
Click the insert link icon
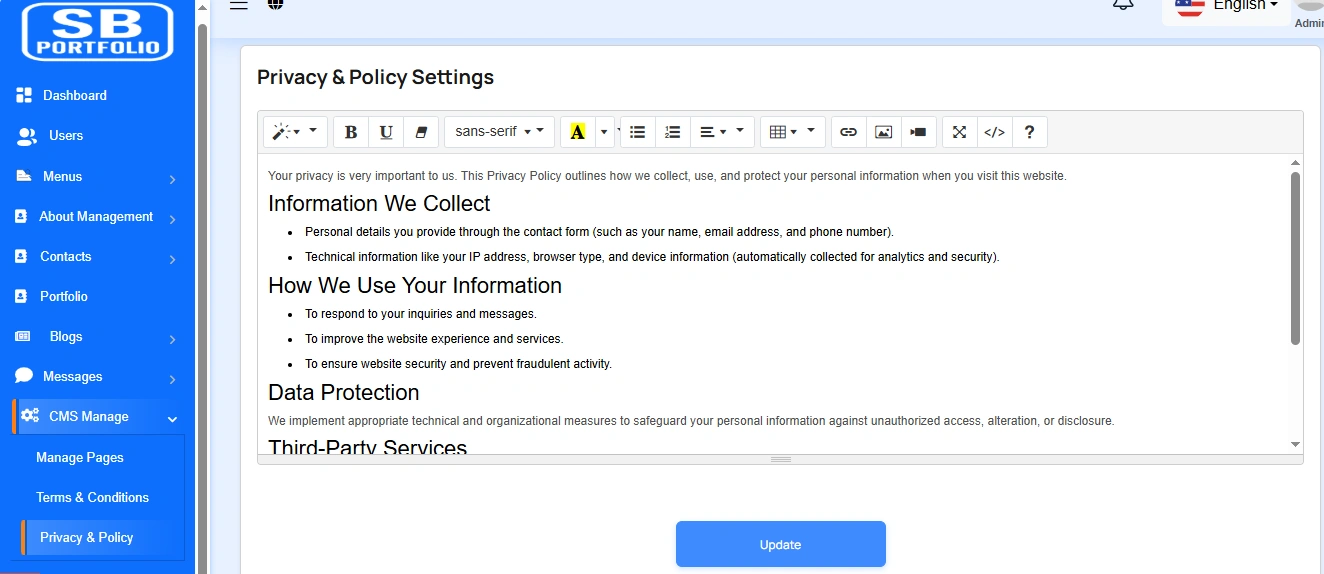(848, 132)
